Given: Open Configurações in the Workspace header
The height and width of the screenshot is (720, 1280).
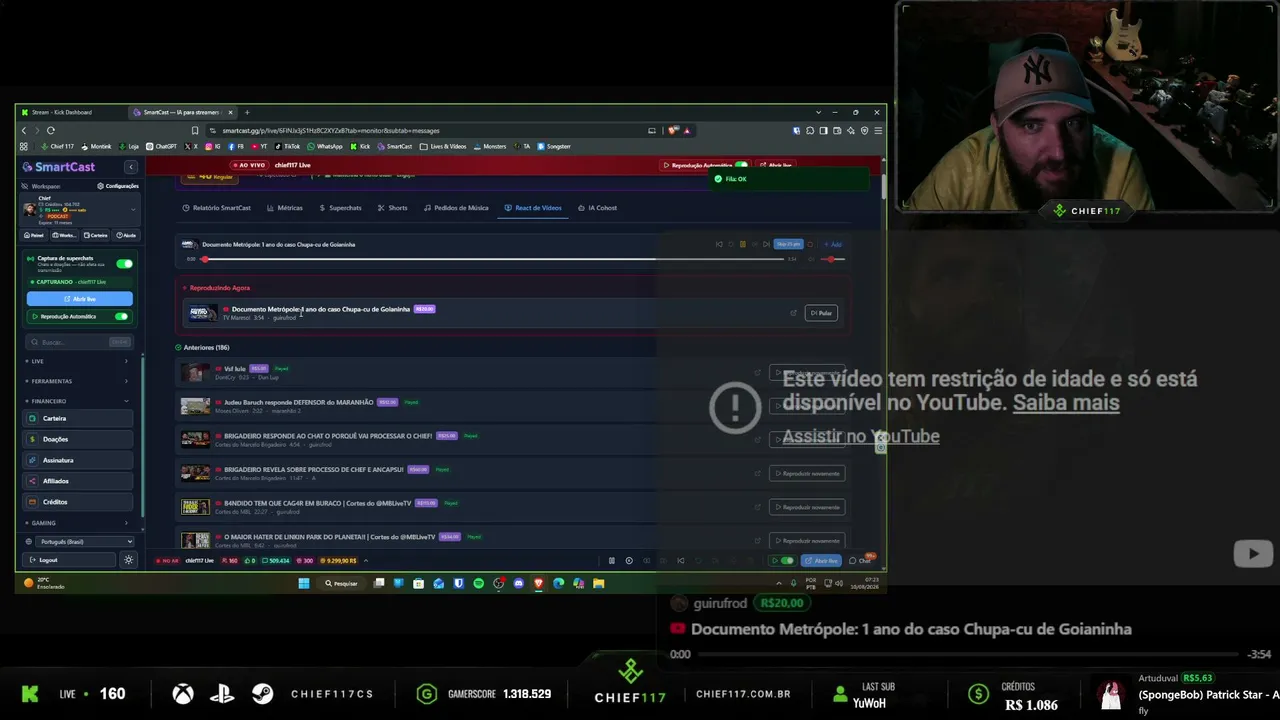Looking at the screenshot, I should (118, 186).
